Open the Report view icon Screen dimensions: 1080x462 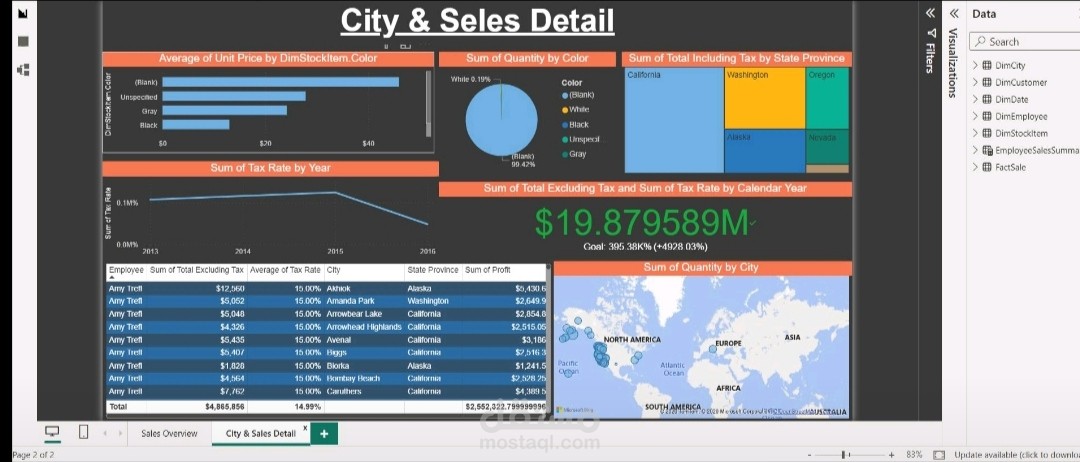coord(23,13)
